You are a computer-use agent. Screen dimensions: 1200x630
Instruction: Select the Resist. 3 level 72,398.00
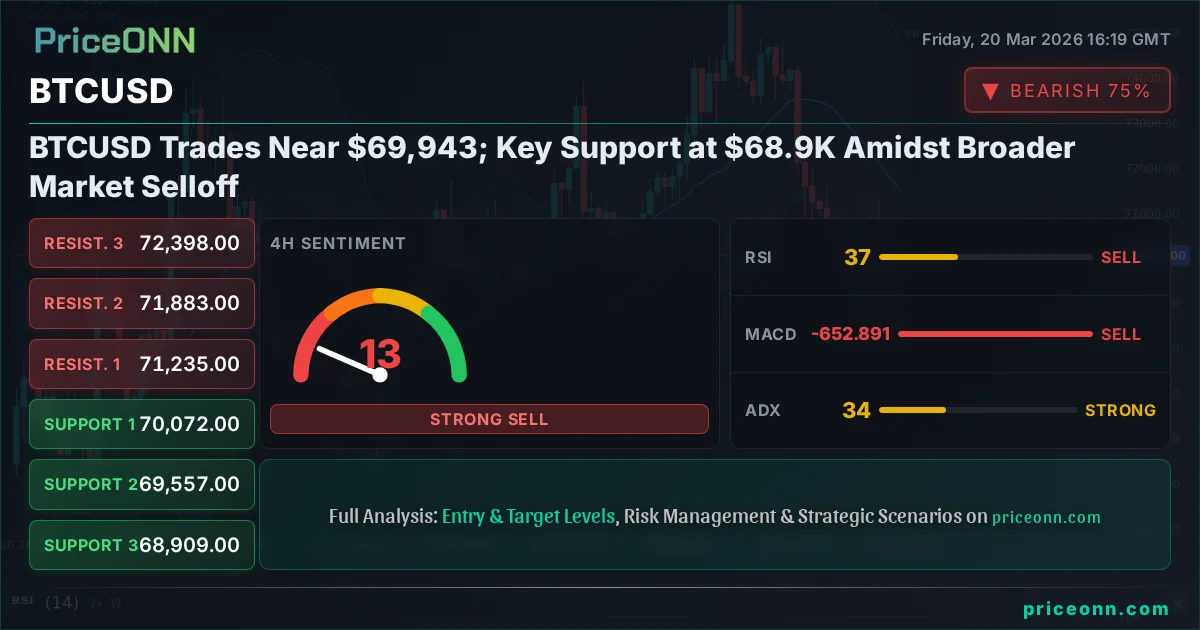tap(142, 243)
